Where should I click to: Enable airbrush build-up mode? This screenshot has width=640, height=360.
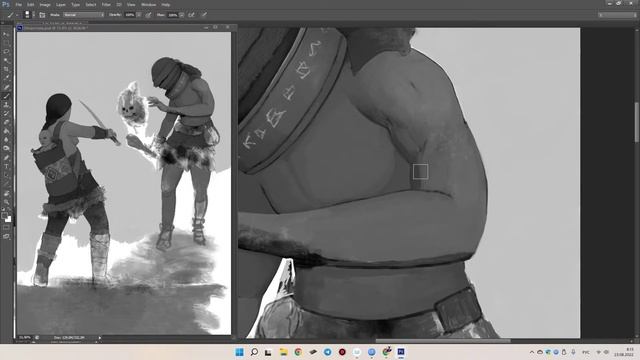(x=191, y=15)
